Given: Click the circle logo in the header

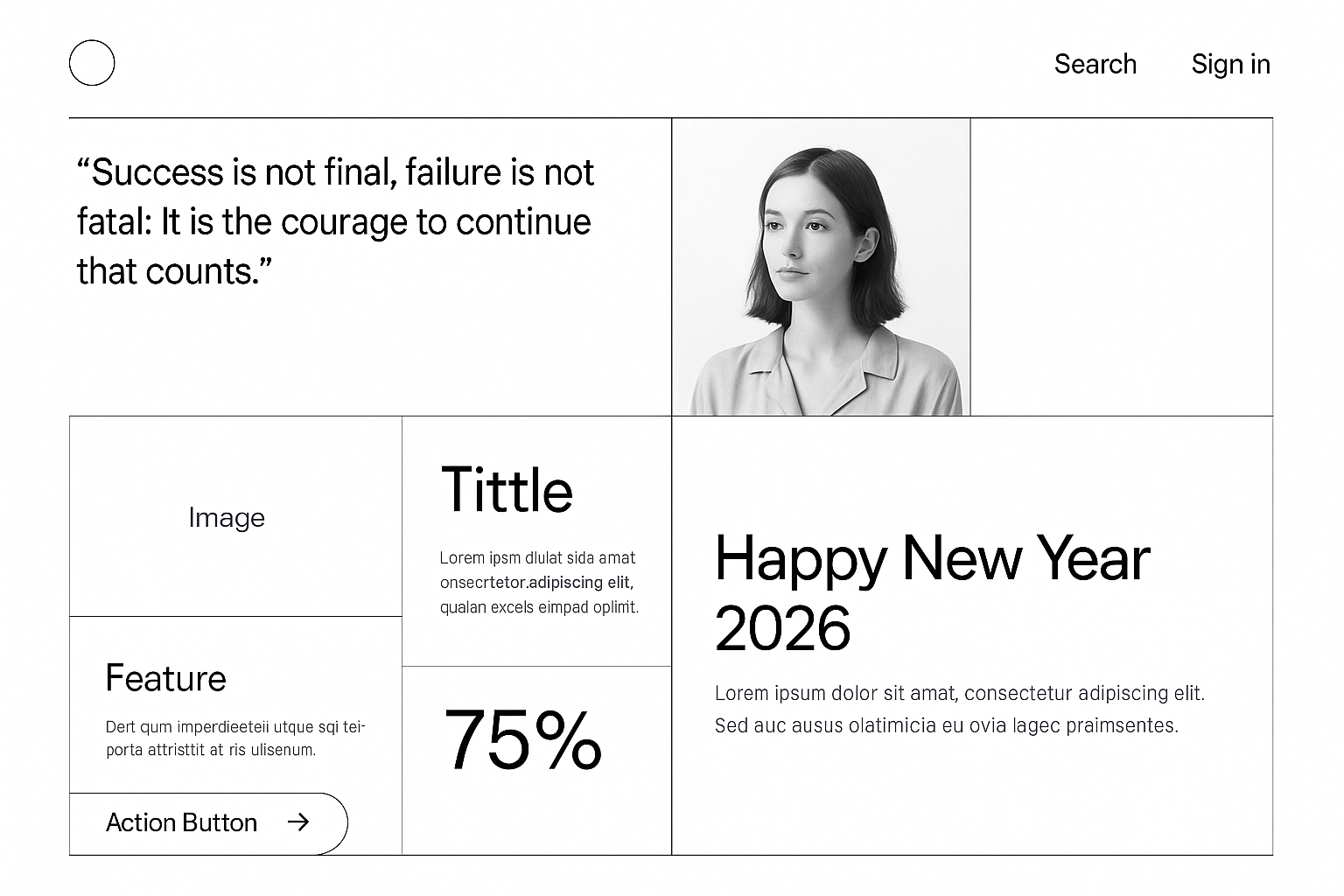Looking at the screenshot, I should pos(92,63).
